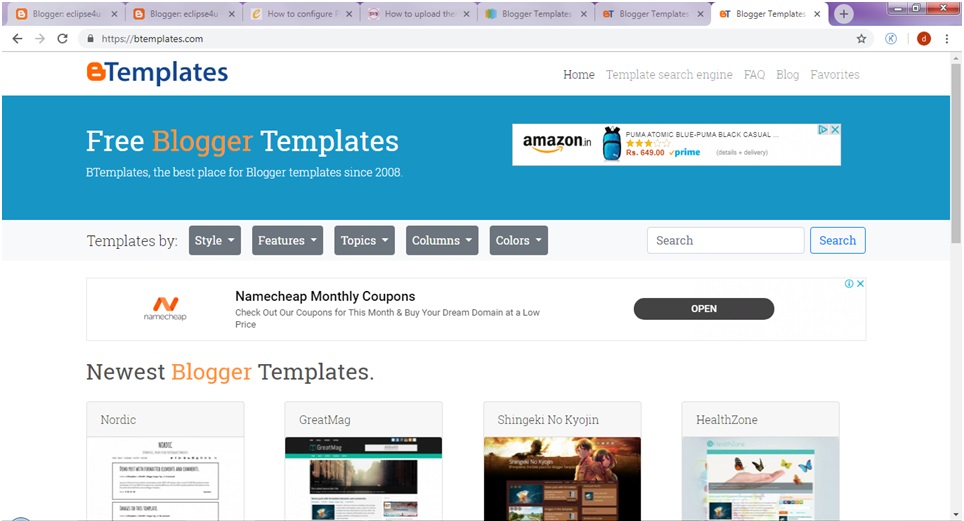Image resolution: width=964 pixels, height=521 pixels.
Task: Click the browser back arrow
Action: point(17,39)
